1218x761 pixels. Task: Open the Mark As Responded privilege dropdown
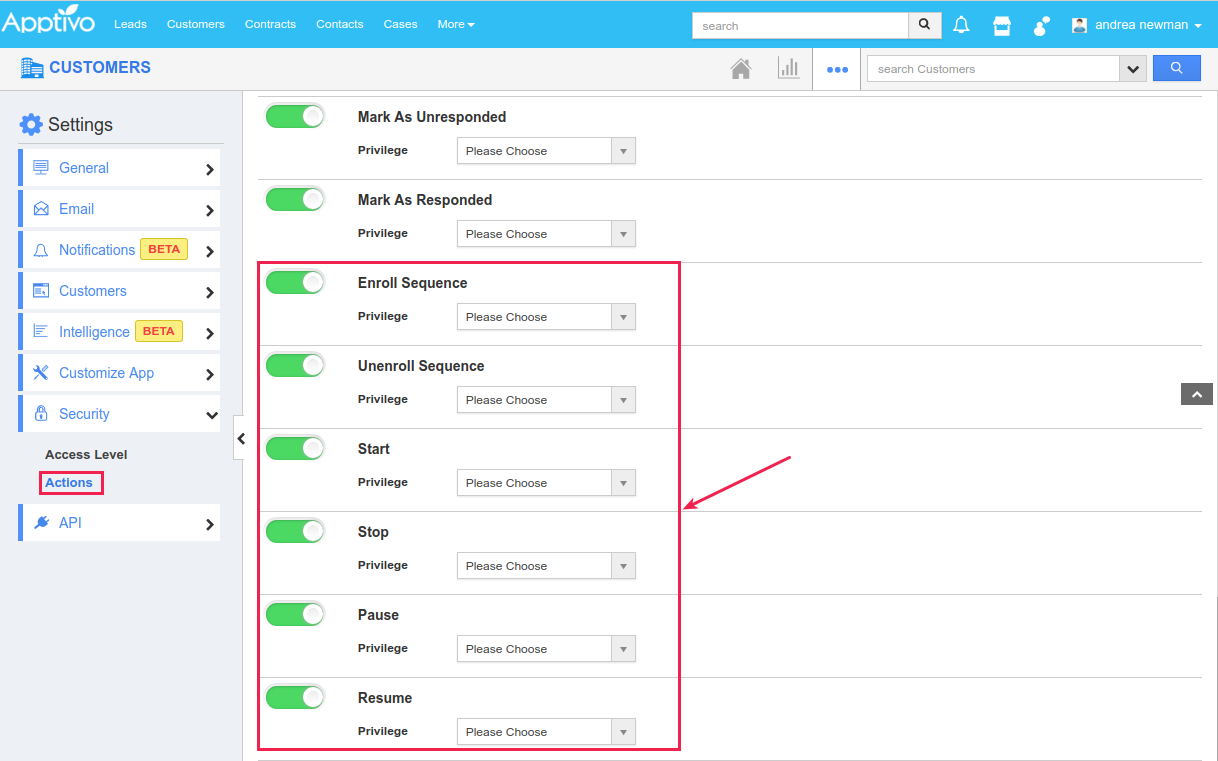(x=546, y=234)
